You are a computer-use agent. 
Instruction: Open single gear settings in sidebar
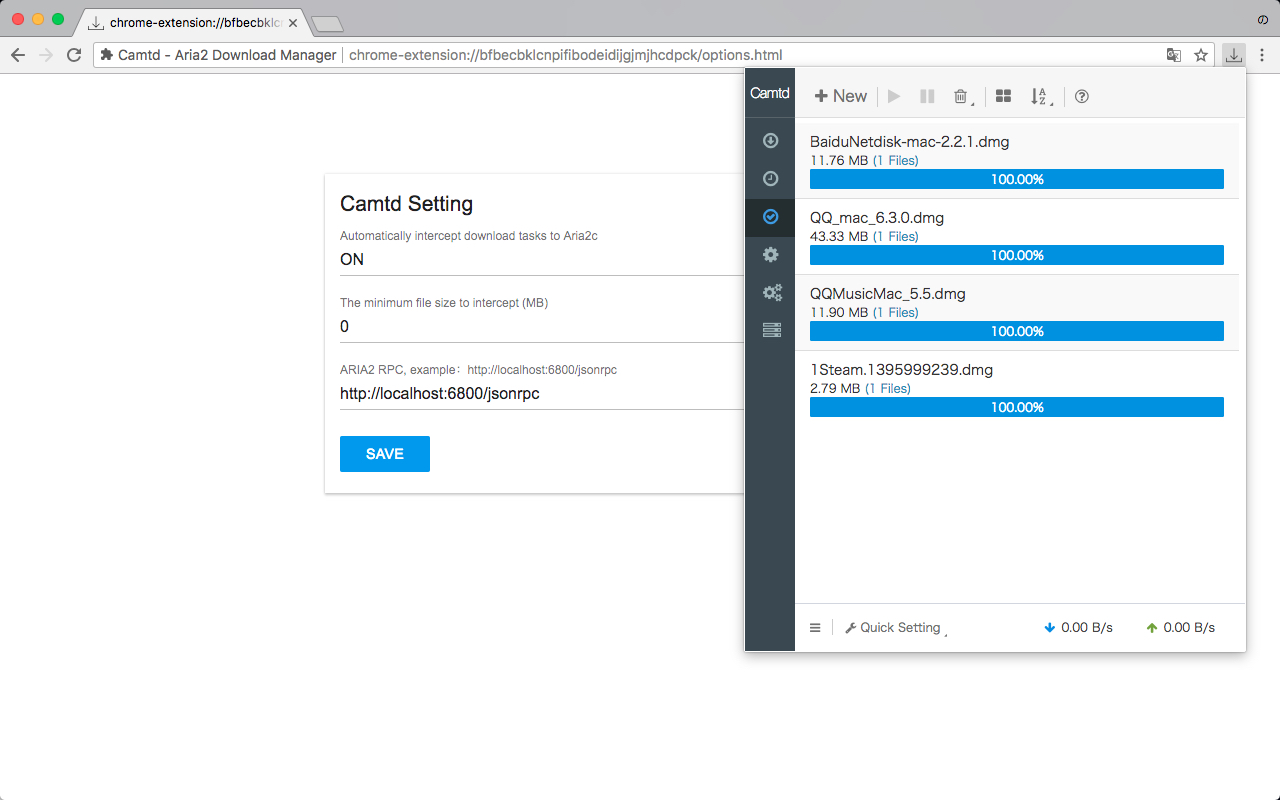(x=770, y=255)
